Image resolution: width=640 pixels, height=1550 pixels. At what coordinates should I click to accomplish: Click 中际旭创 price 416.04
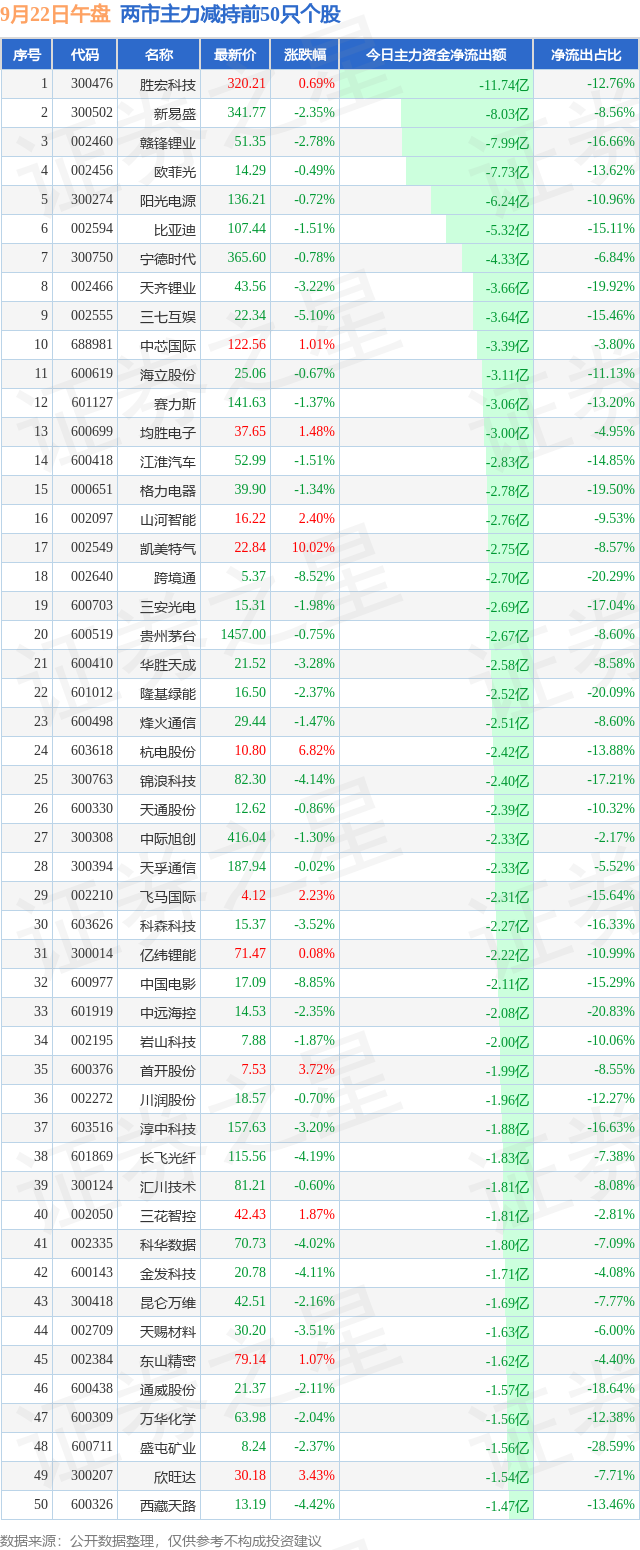pos(247,838)
